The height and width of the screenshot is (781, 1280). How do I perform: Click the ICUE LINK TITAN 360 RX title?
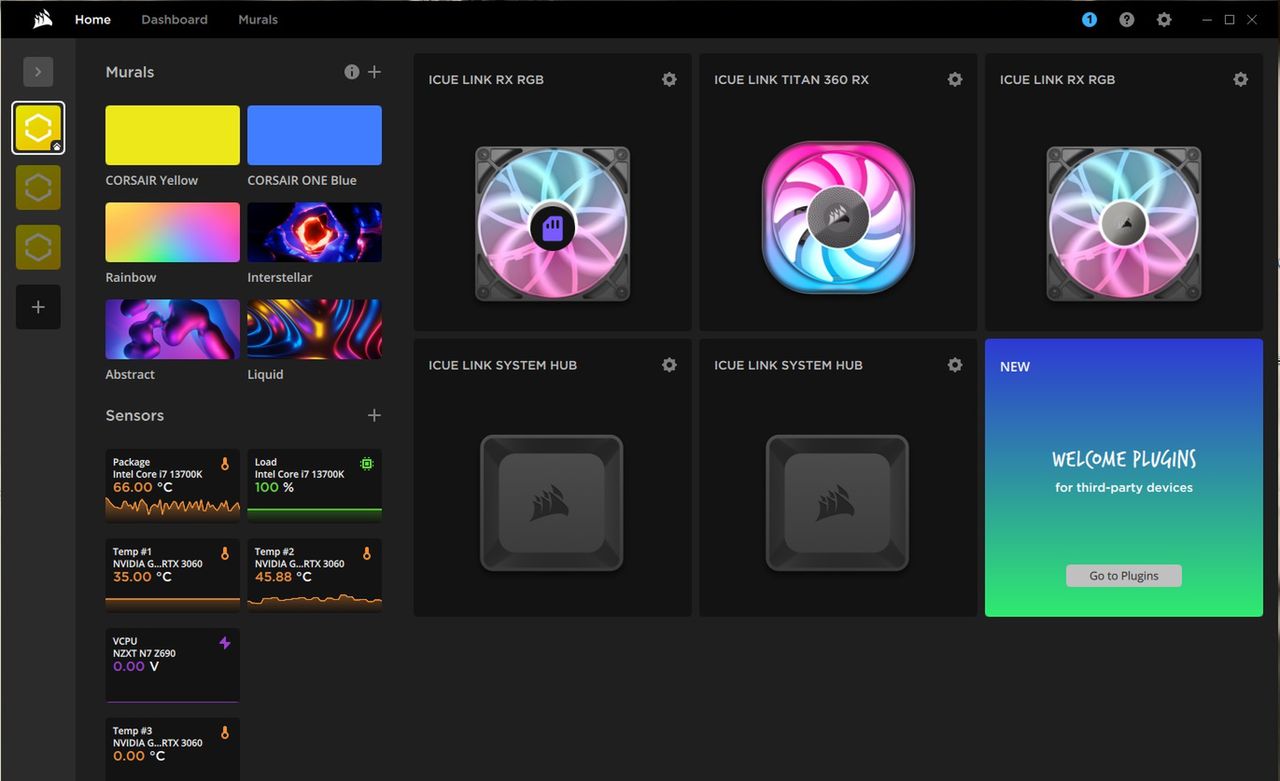(791, 80)
